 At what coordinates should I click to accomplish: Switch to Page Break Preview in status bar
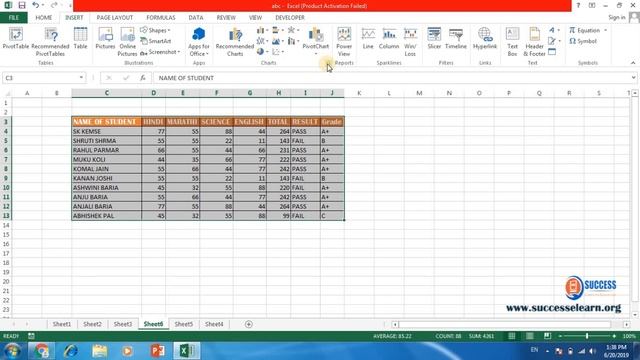click(547, 336)
